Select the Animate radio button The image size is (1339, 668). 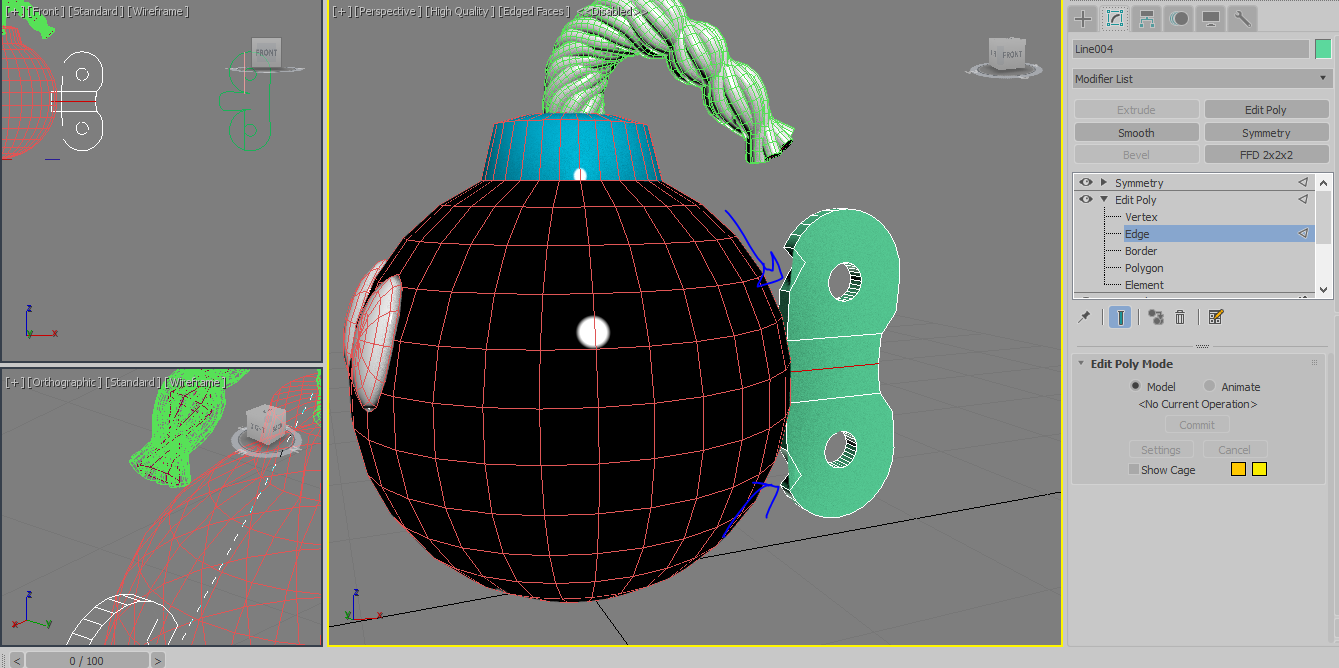click(x=1209, y=386)
